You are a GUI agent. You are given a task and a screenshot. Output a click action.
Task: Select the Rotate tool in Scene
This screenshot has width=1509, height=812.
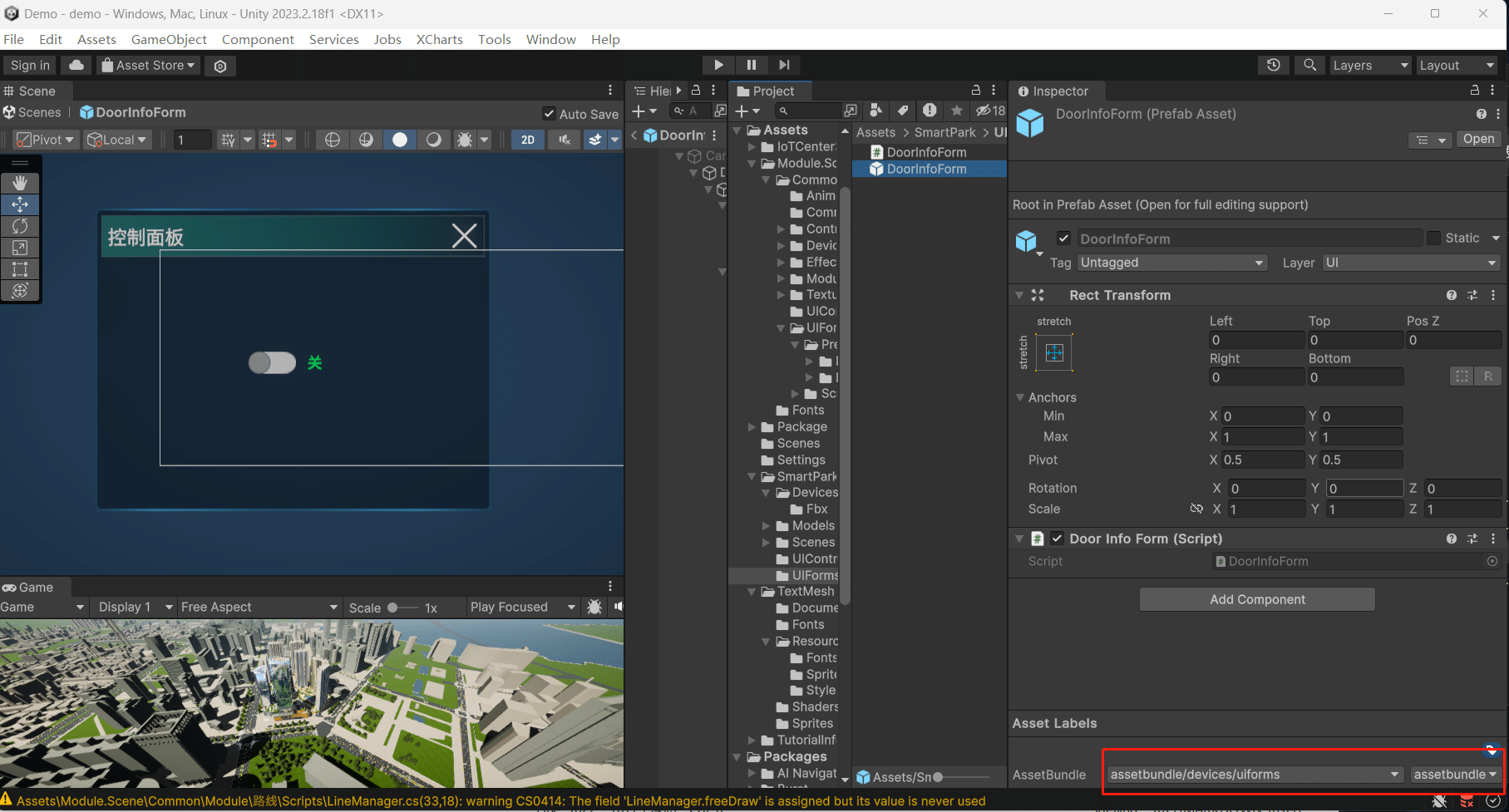(20, 226)
